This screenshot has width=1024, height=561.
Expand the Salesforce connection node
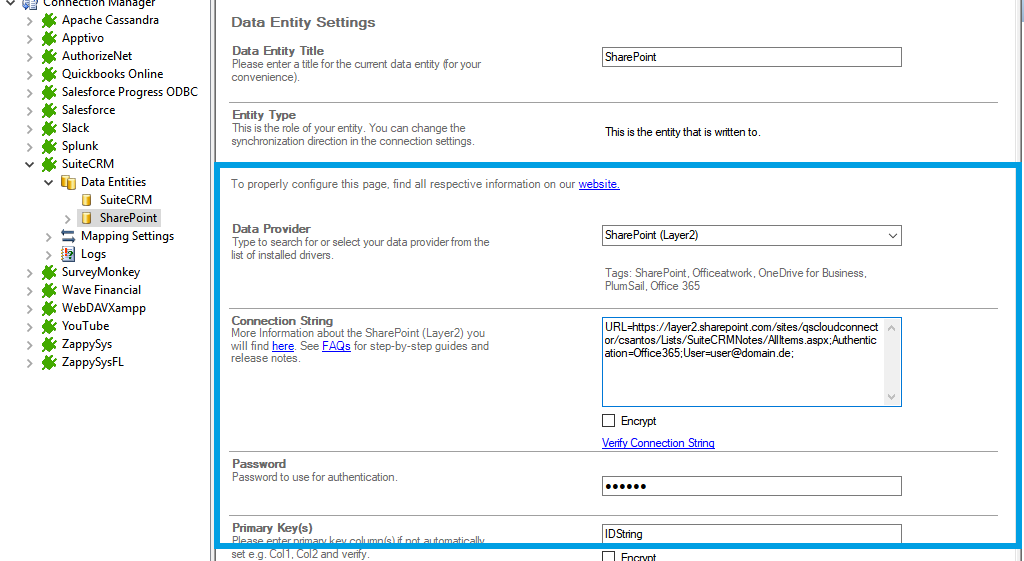point(29,110)
